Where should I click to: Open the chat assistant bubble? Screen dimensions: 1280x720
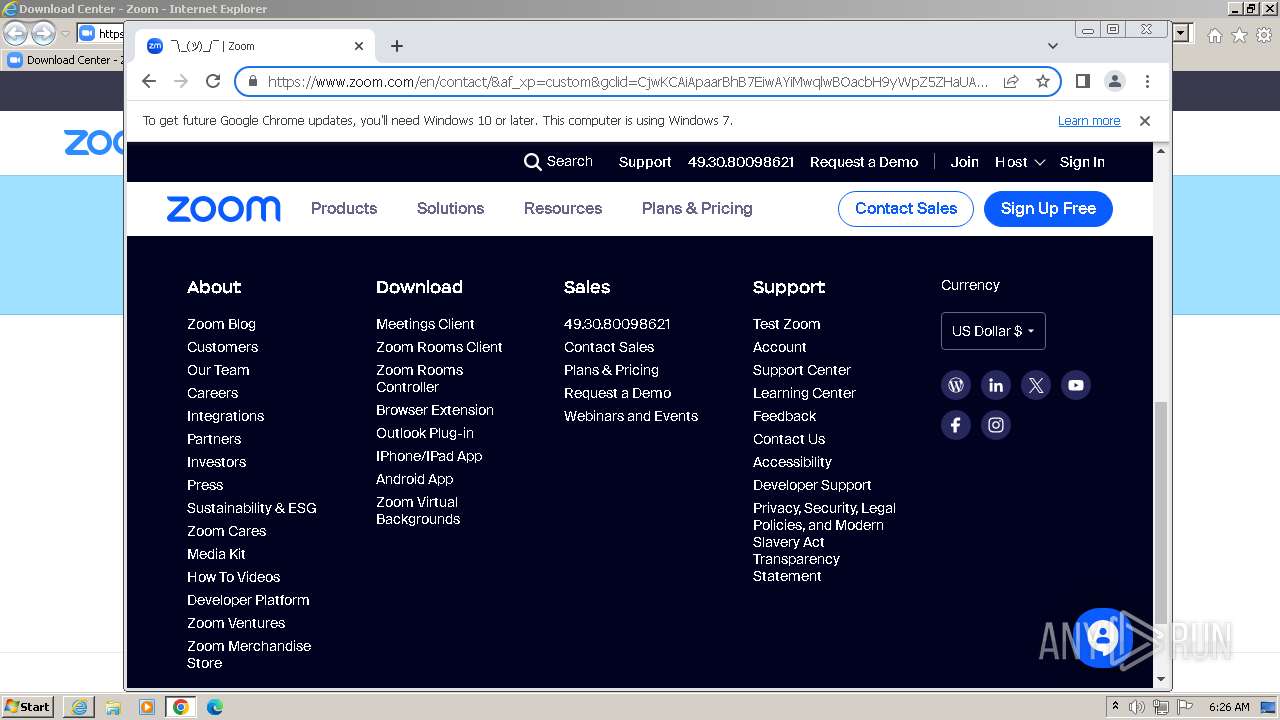pyautogui.click(x=1102, y=637)
